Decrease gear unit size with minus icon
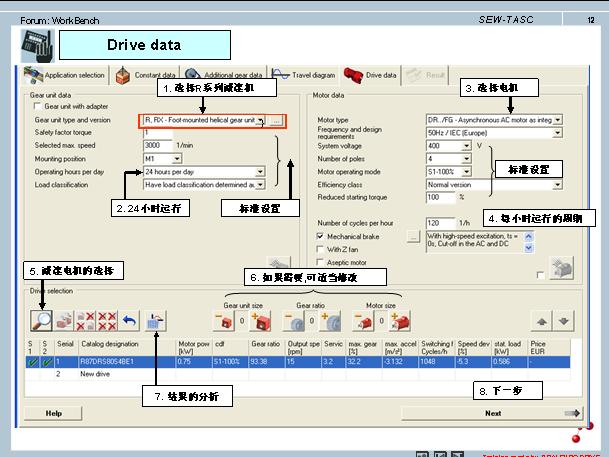This screenshot has height=457, width=609. coord(224,321)
